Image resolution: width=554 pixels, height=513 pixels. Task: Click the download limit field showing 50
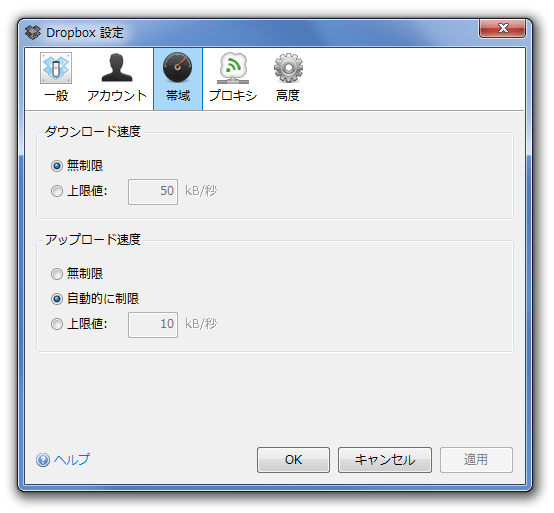(153, 191)
